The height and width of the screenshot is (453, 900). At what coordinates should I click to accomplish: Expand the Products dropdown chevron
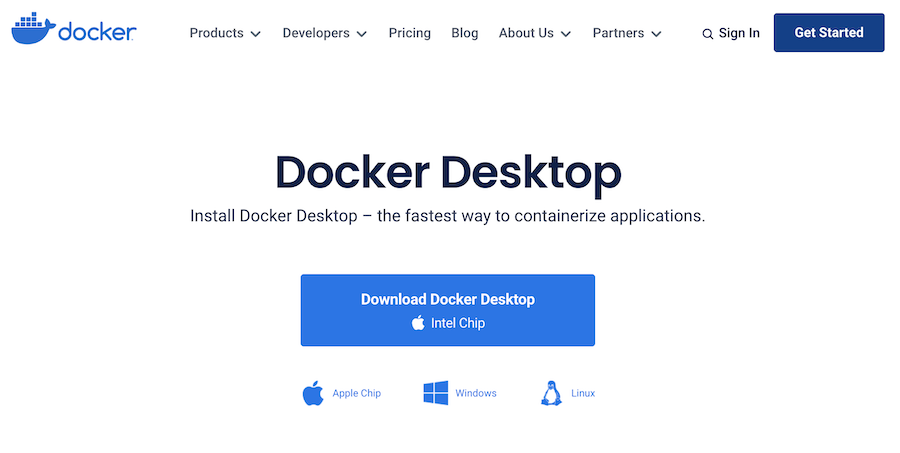click(x=255, y=34)
